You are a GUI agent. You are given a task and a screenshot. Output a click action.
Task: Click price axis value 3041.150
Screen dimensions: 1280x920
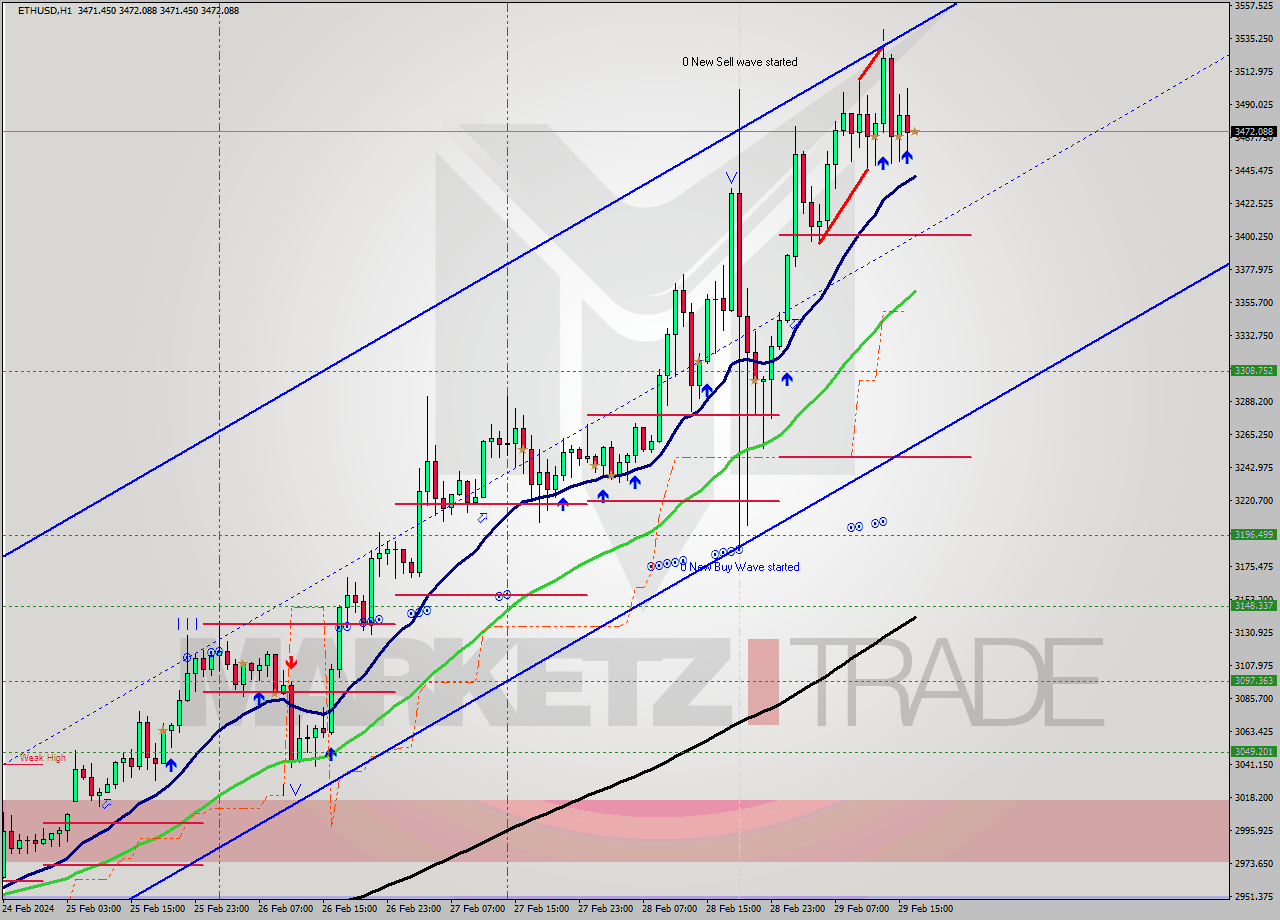tap(1253, 765)
